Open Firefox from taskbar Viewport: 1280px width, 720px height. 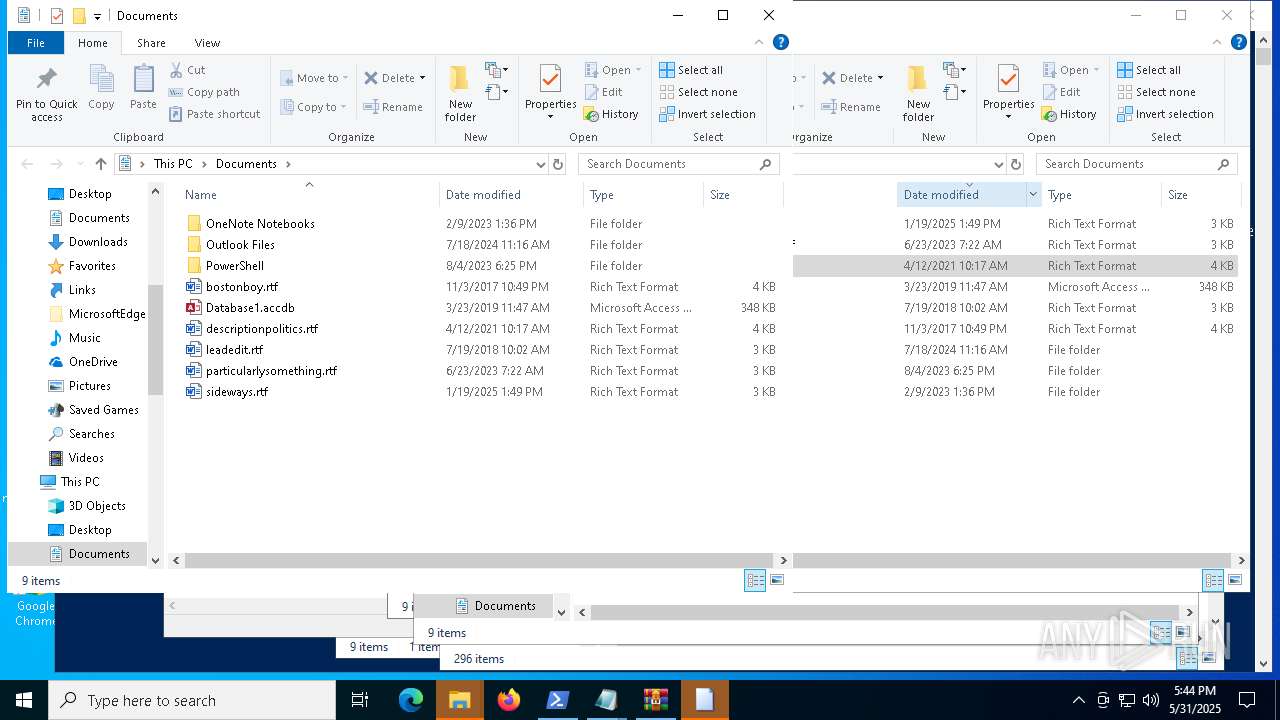pos(509,700)
